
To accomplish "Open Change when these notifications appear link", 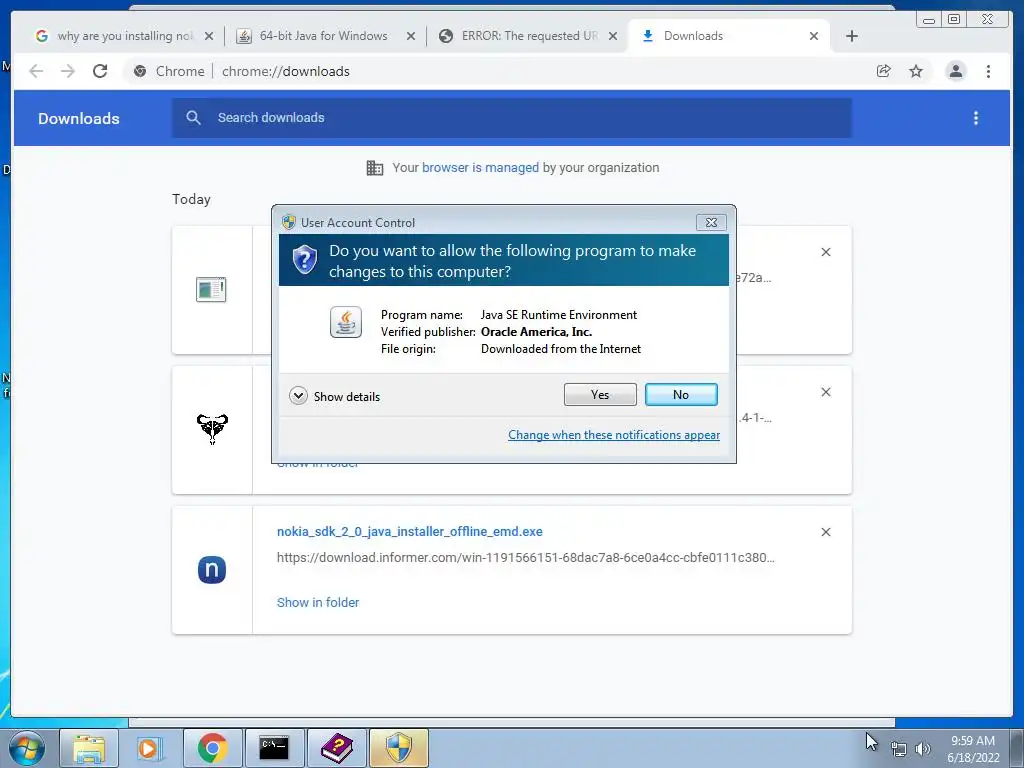I will click(x=614, y=435).
